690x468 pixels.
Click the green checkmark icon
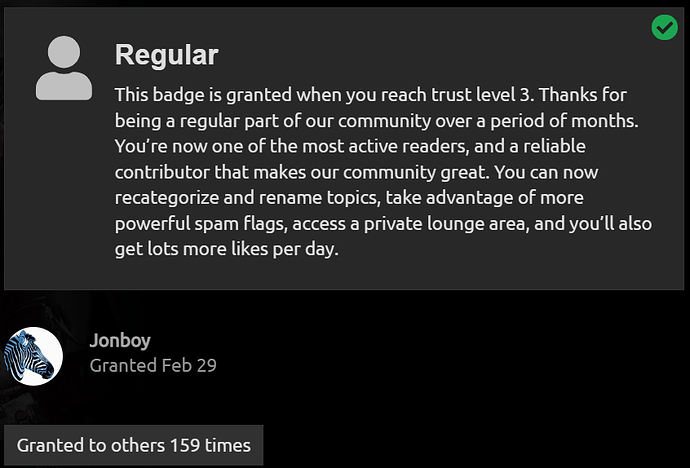pos(664,28)
